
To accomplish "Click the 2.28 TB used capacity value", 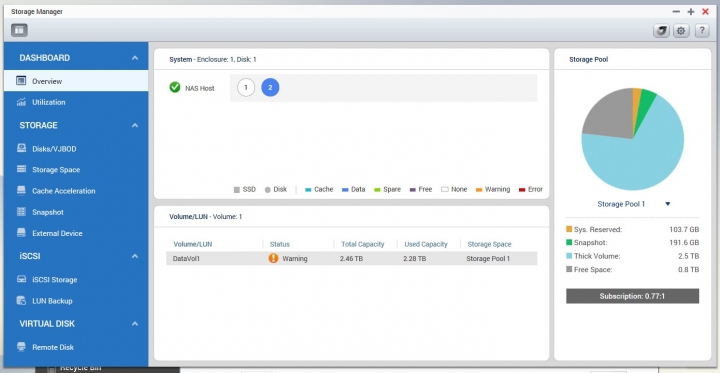I will point(415,259).
